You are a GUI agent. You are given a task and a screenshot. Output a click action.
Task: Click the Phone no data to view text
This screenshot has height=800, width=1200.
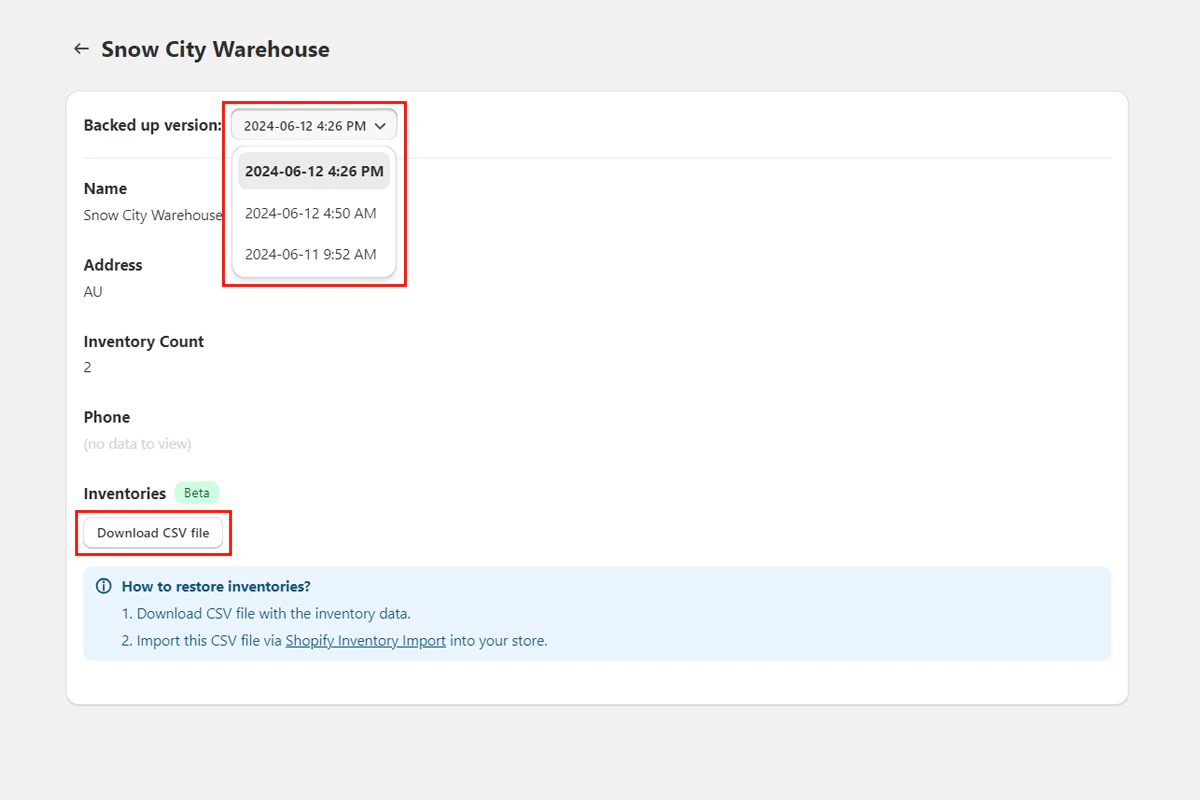click(138, 443)
